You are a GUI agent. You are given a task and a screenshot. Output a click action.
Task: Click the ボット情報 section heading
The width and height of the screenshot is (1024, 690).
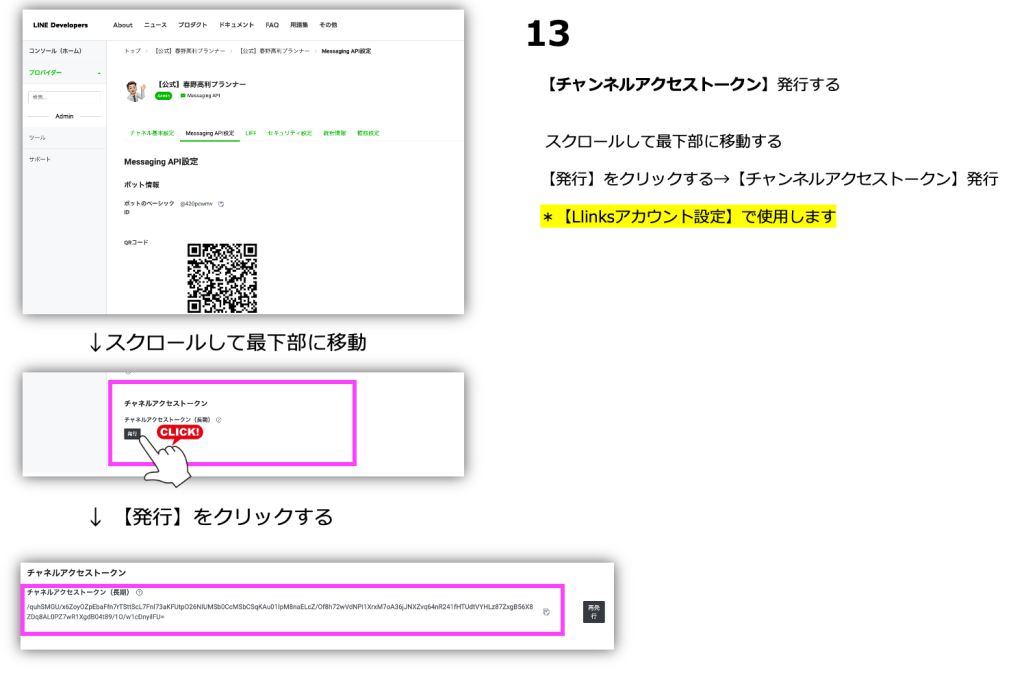pos(142,185)
